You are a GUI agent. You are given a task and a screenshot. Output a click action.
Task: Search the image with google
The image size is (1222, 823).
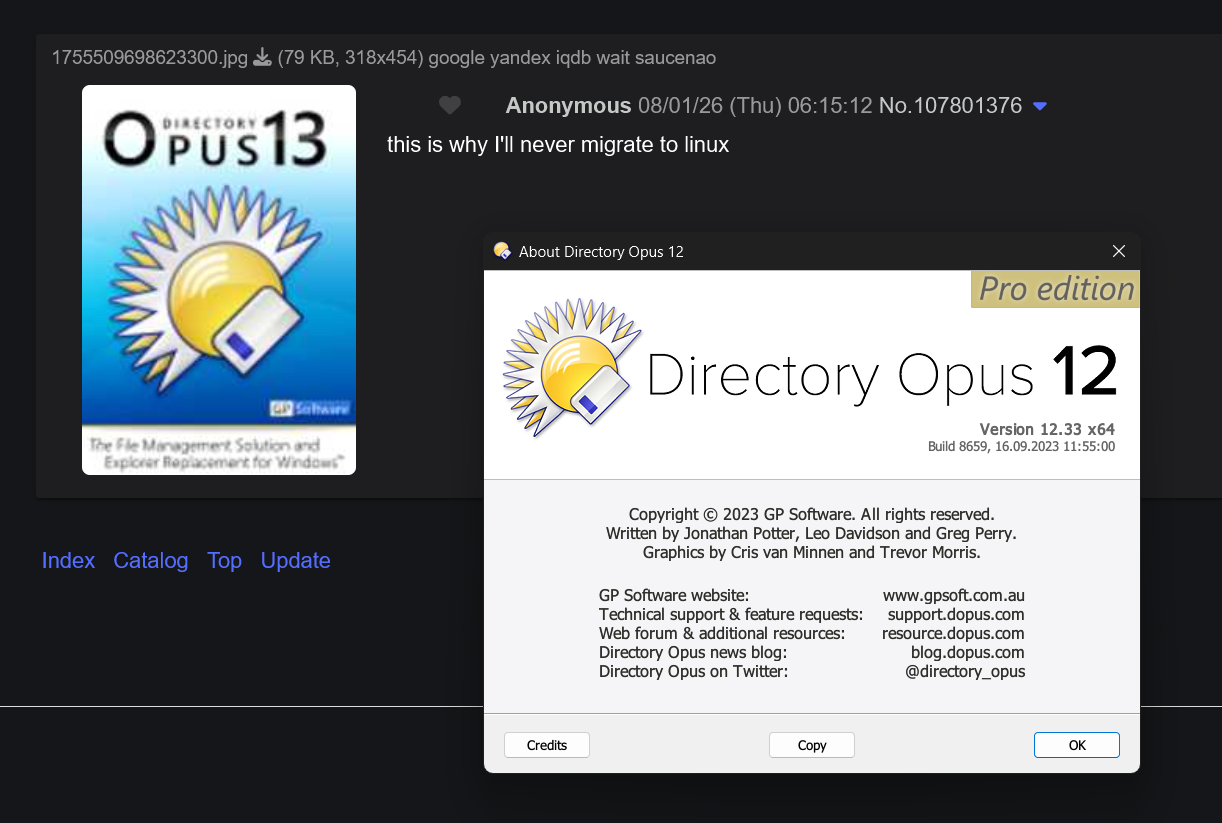tap(456, 58)
